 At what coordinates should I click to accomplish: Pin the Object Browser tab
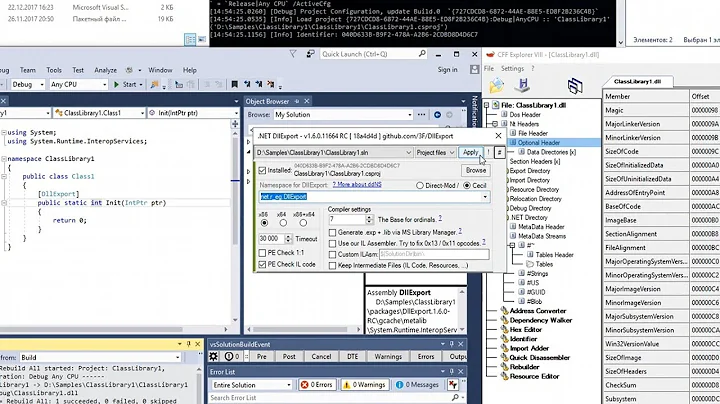pyautogui.click(x=297, y=101)
